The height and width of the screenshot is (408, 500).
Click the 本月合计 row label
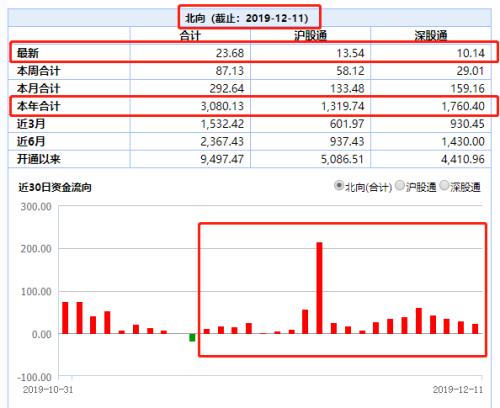[x=38, y=88]
